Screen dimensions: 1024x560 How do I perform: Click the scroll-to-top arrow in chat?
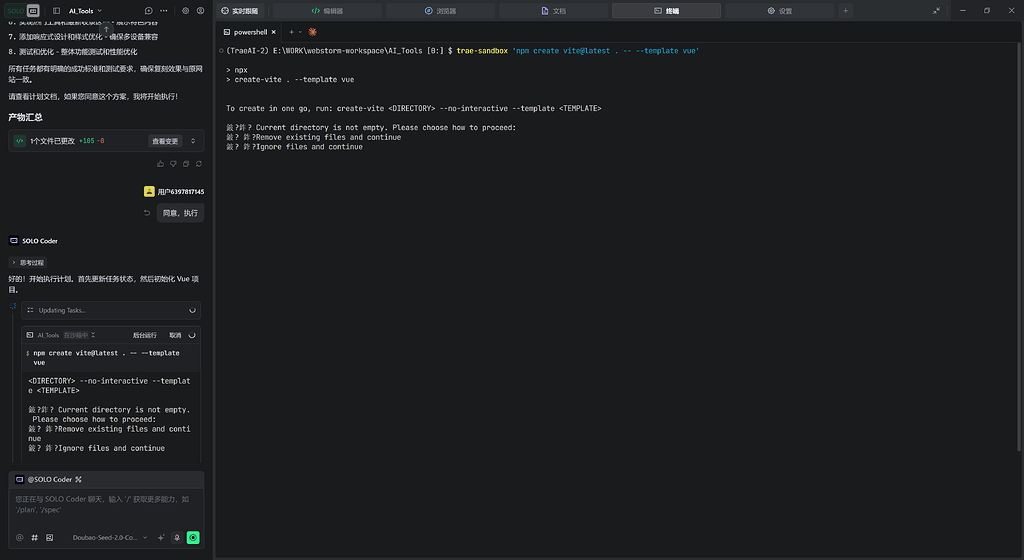(106, 29)
